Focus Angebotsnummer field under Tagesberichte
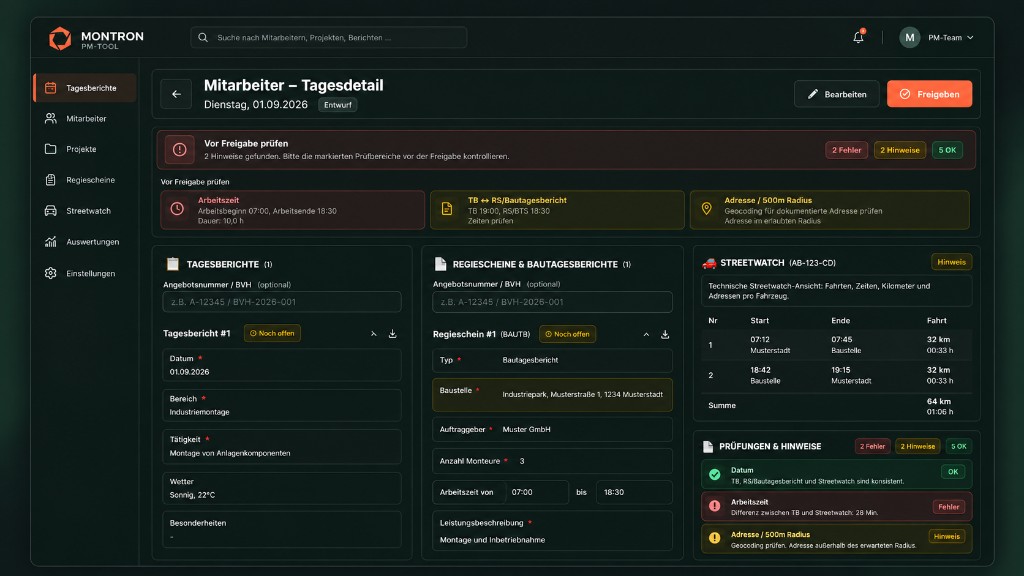This screenshot has width=1024, height=576. click(x=282, y=302)
